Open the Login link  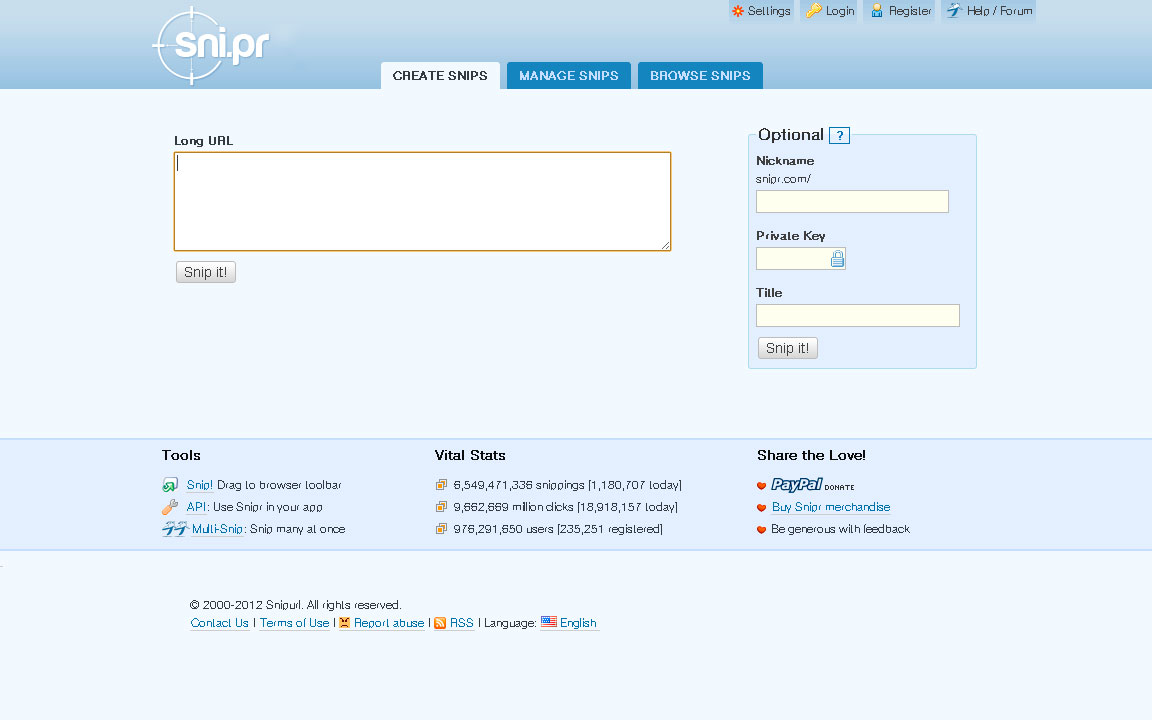coord(831,11)
